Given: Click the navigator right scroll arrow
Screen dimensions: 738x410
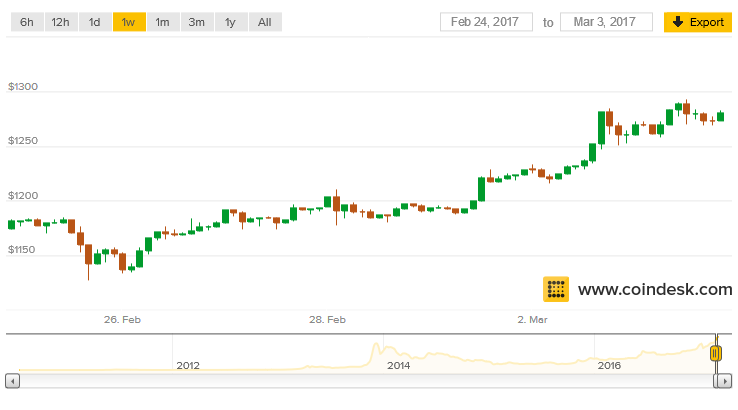Looking at the screenshot, I should click(725, 380).
